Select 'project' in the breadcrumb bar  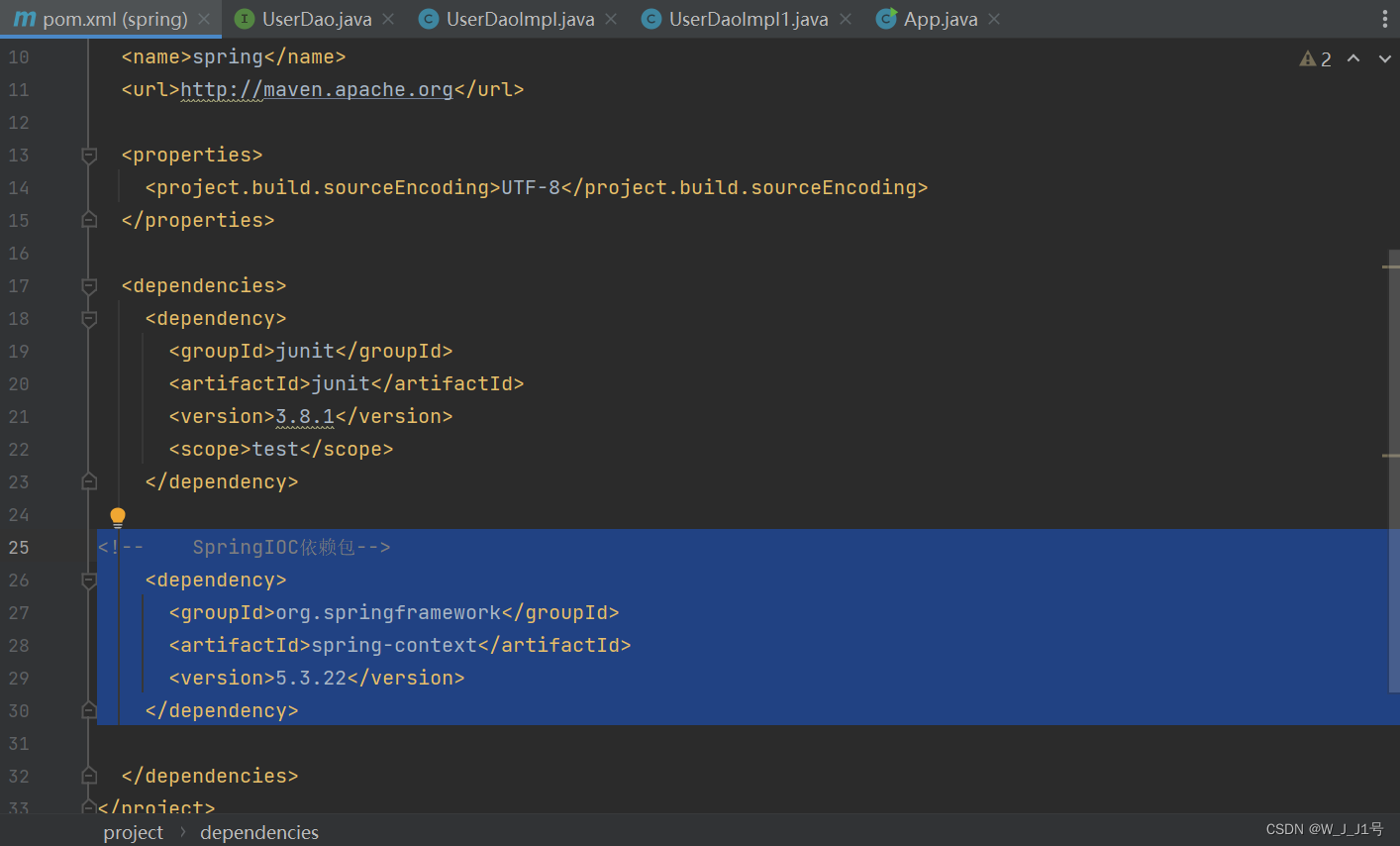click(x=133, y=832)
